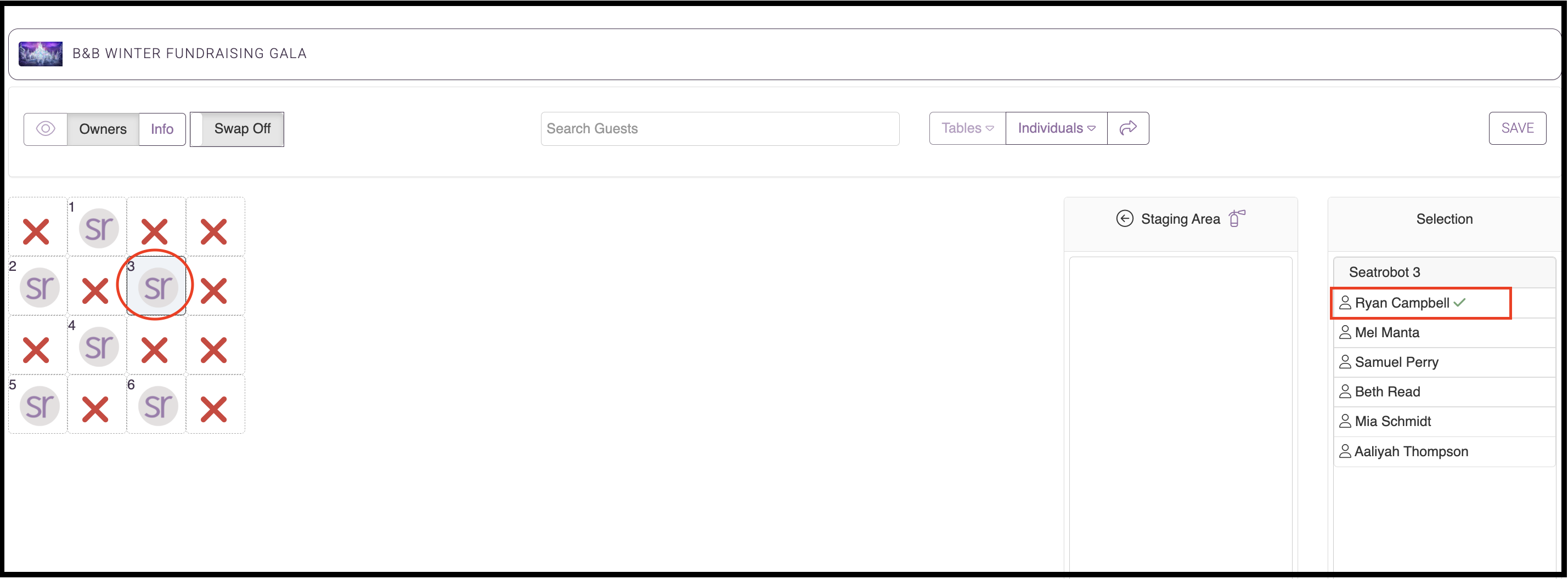Click the person icon beside Mia Schmidt
Screen dimensions: 1568x579
click(x=1345, y=421)
